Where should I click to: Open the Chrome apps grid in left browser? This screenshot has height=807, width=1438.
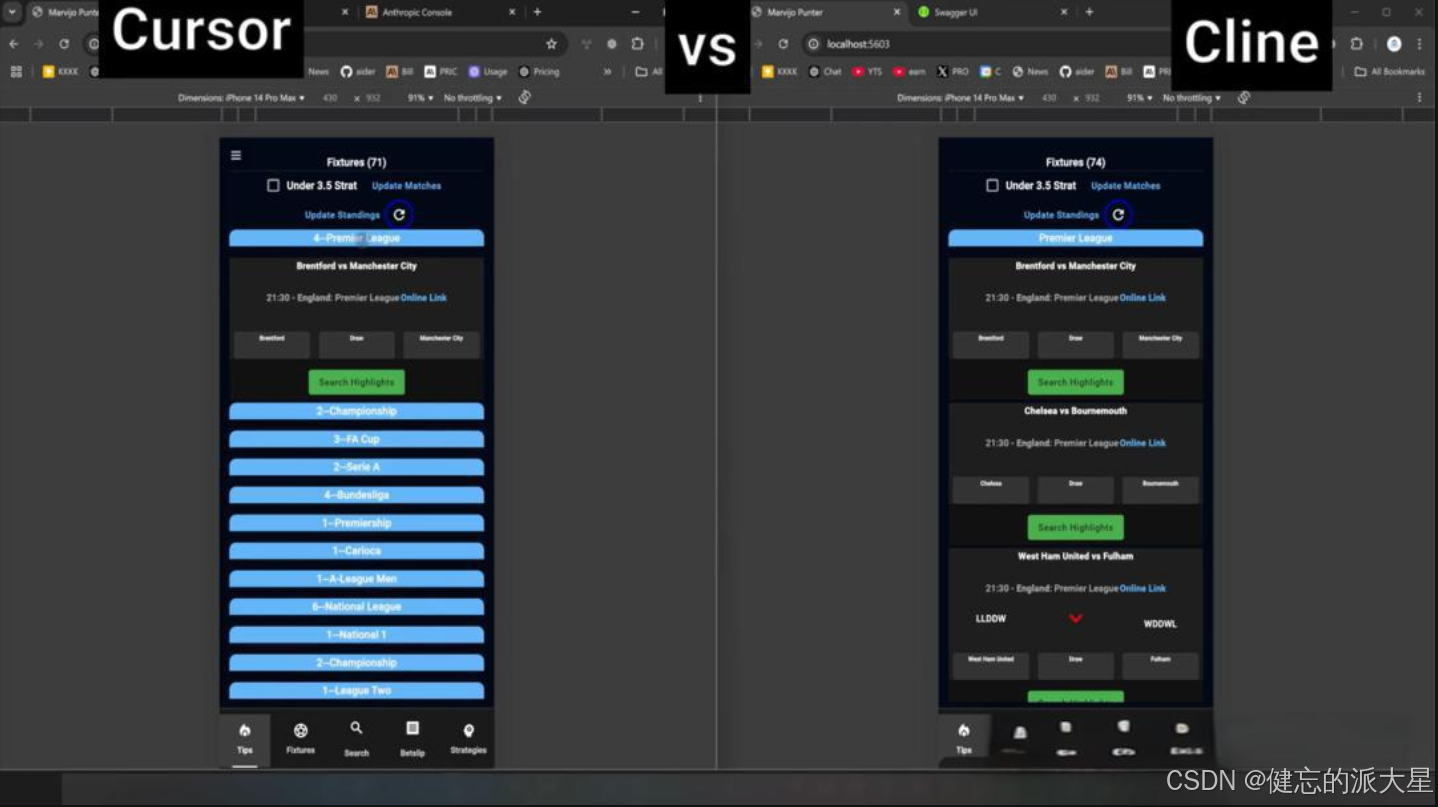[16, 72]
